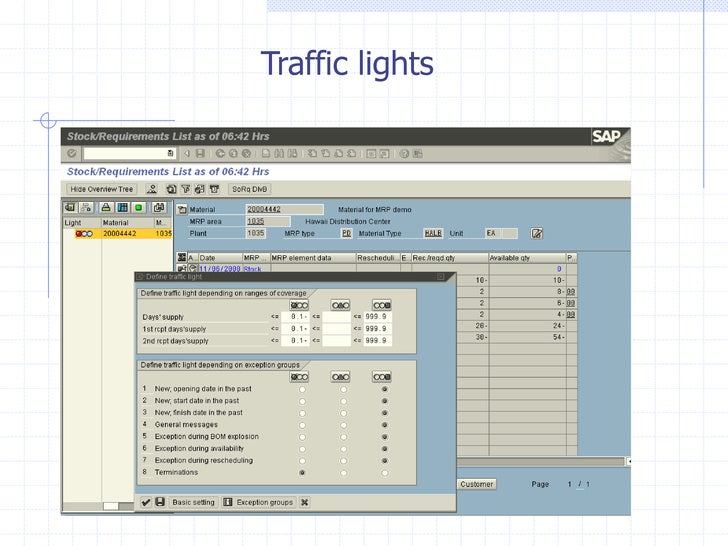Viewport: 728px width, 546px height.
Task: Select yellow light for Exception during rescheduling
Action: click(344, 461)
